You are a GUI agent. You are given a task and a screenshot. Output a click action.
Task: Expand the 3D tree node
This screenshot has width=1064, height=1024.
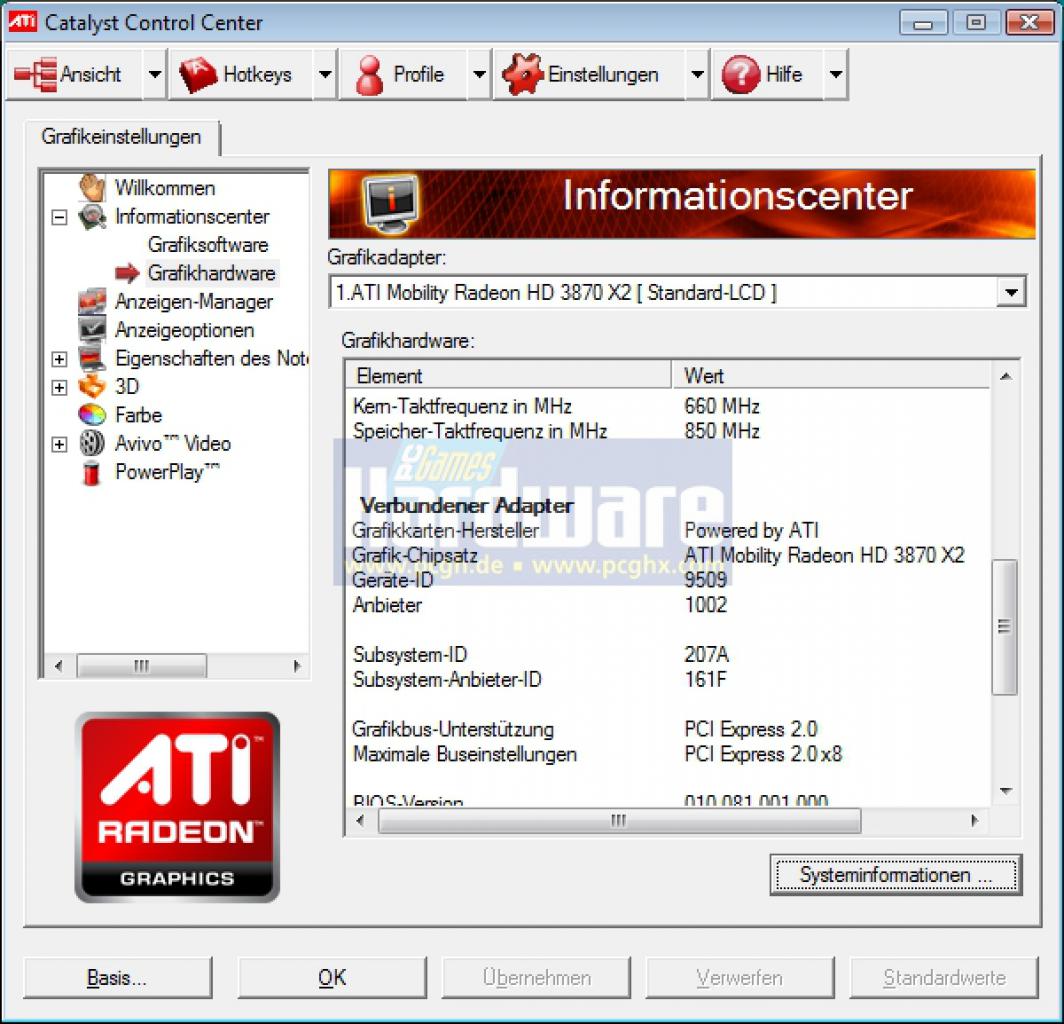tap(60, 387)
